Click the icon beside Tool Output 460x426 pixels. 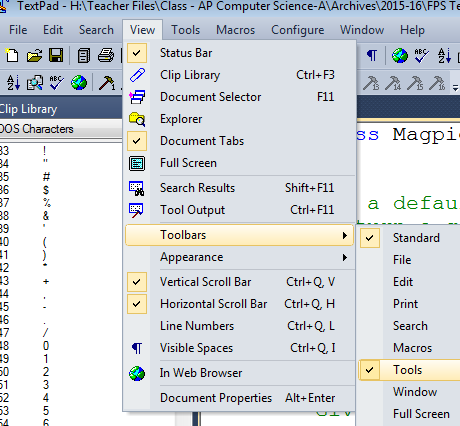[x=137, y=210]
